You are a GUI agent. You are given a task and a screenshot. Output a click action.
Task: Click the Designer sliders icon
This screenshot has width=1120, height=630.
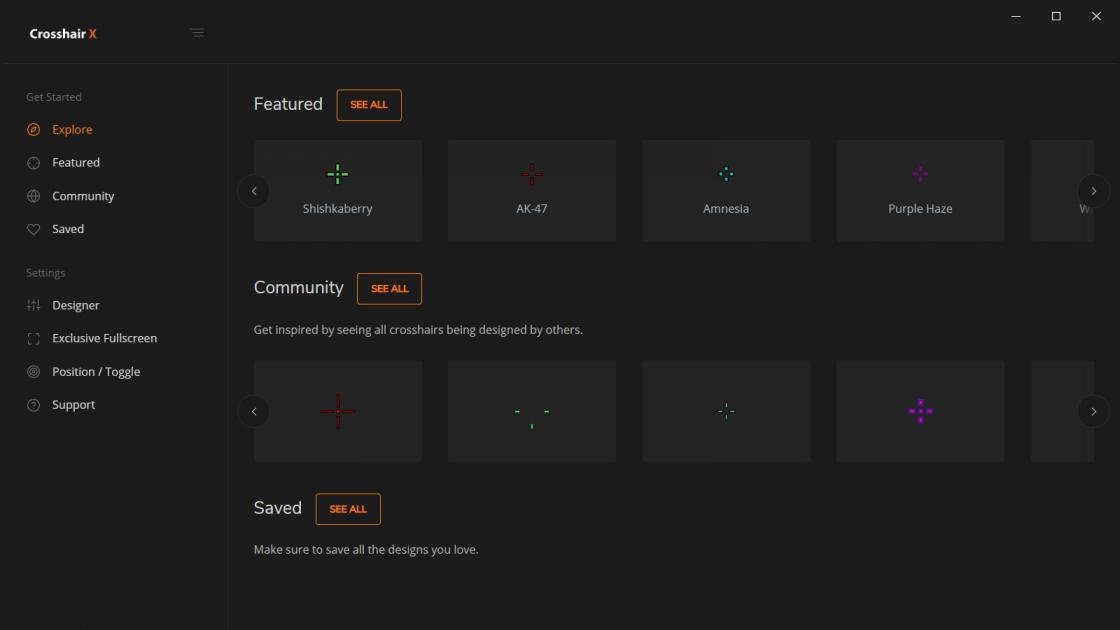click(34, 305)
